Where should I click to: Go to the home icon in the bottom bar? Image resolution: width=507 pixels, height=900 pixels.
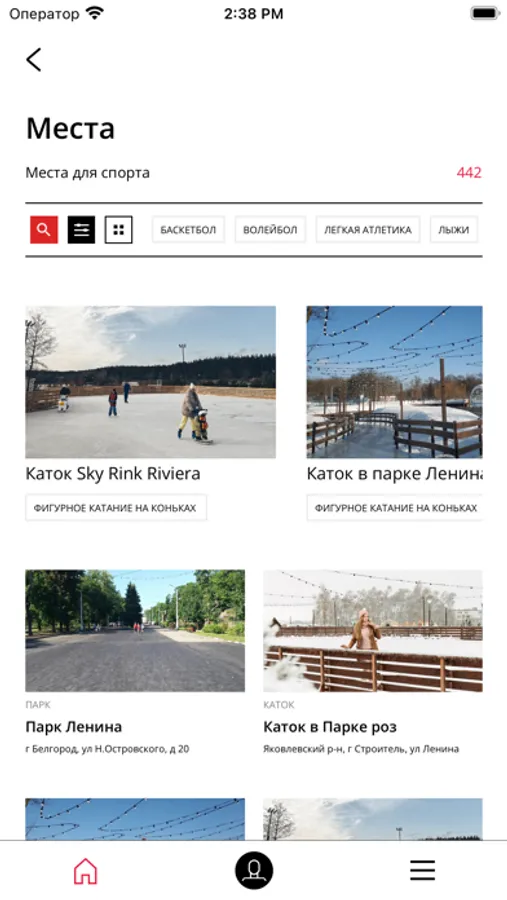[85, 871]
